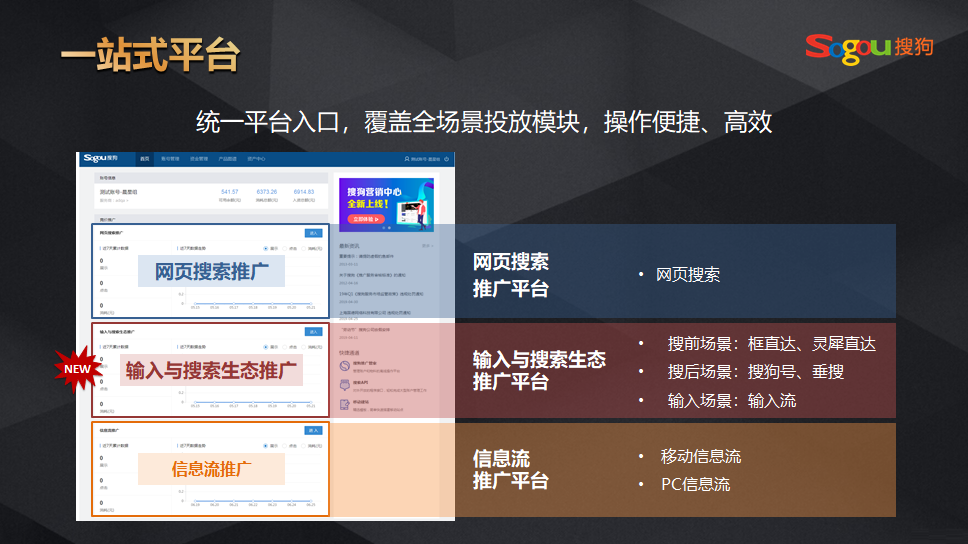The image size is (968, 544).
Task: Select 消耗(元) radio in 网页搜索推广 panel
Action: tap(304, 248)
